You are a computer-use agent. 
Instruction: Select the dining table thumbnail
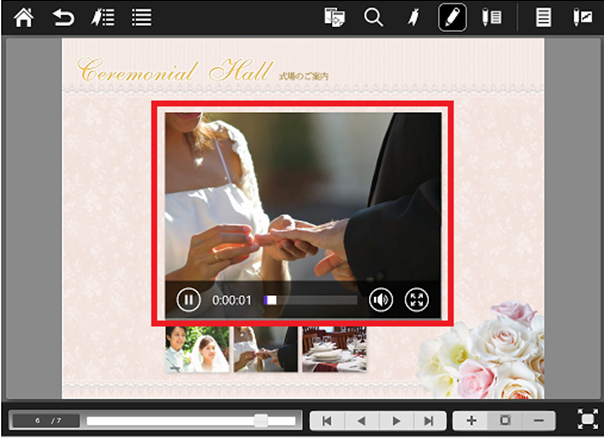(334, 349)
